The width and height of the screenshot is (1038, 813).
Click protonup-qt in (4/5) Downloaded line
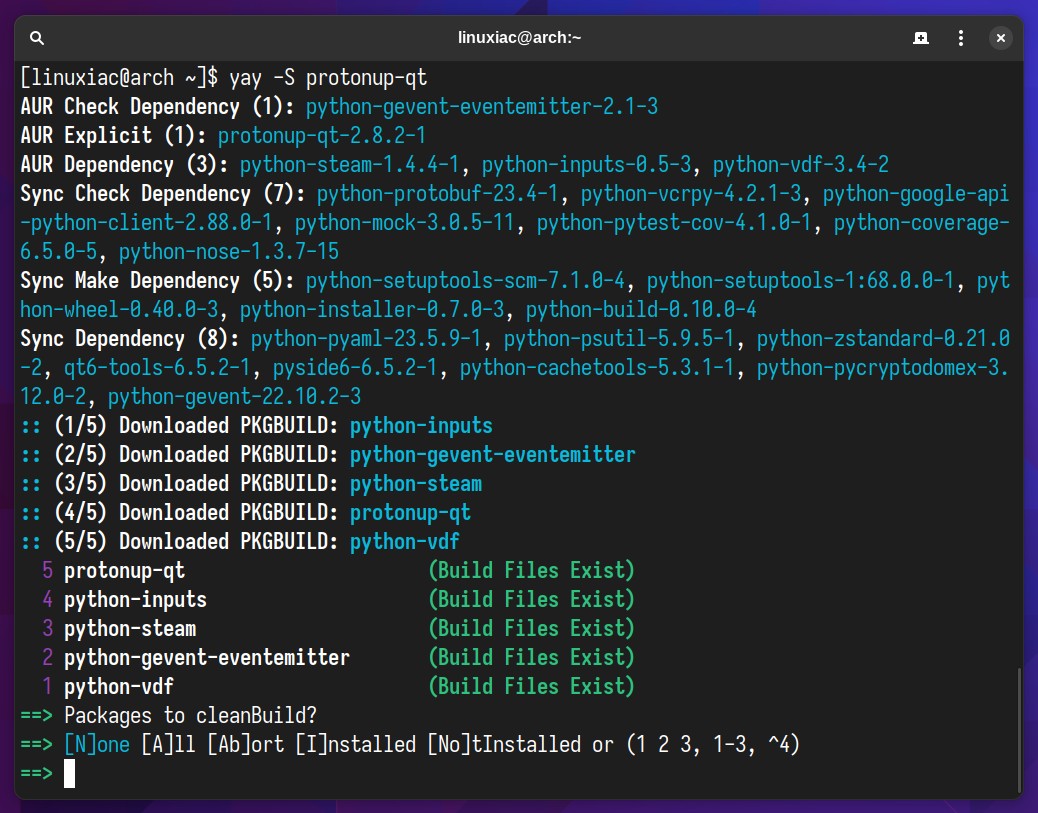410,513
